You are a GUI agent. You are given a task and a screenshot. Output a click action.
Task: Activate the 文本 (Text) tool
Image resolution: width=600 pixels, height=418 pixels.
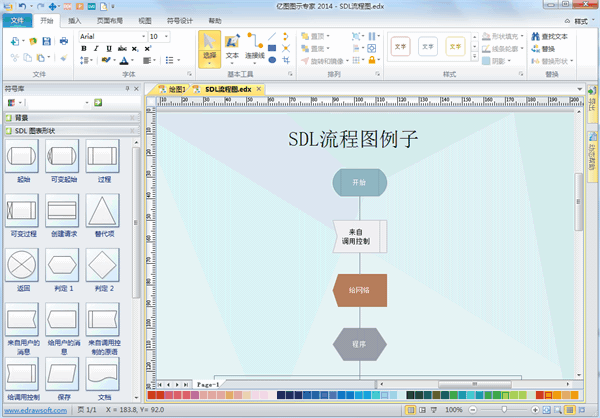coord(232,48)
